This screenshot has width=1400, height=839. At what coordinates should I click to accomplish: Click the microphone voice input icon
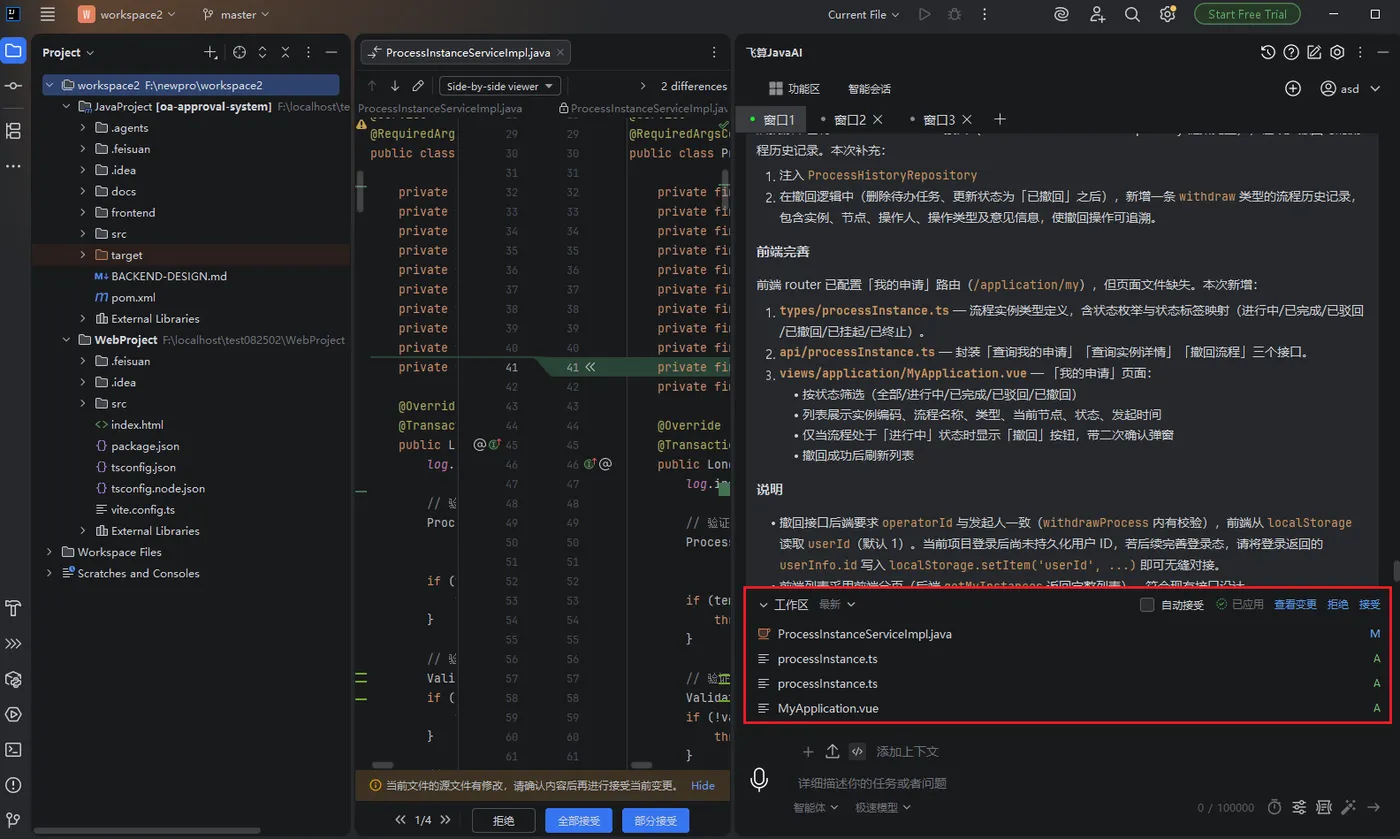click(x=760, y=778)
